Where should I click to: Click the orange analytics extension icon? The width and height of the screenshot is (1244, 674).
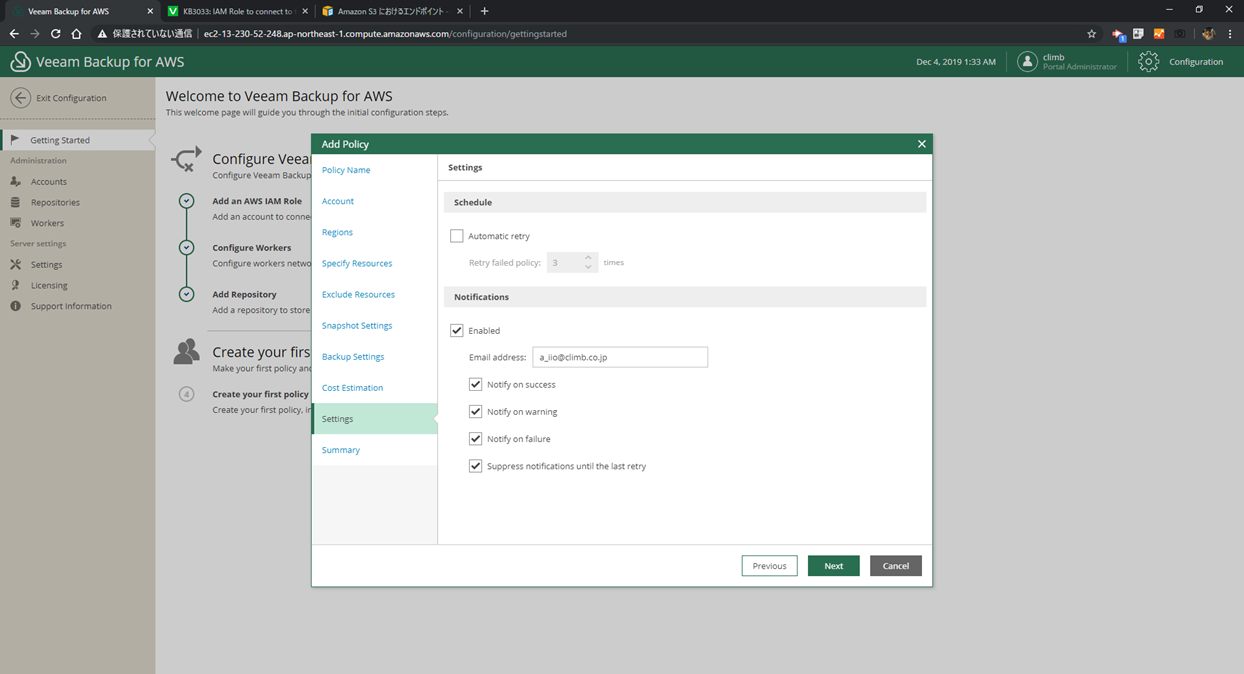click(x=1159, y=34)
